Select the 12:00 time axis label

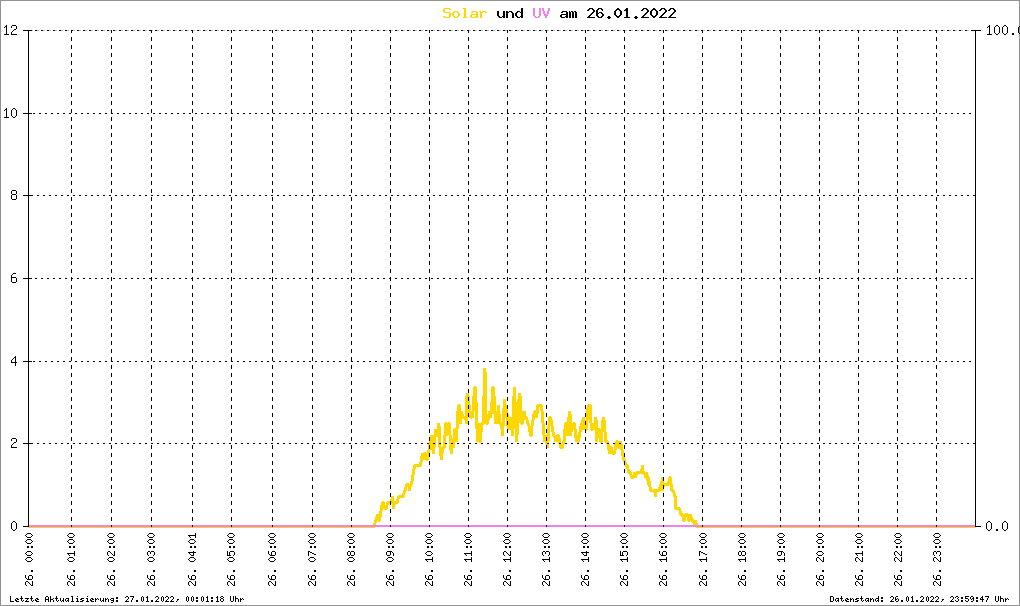point(507,560)
